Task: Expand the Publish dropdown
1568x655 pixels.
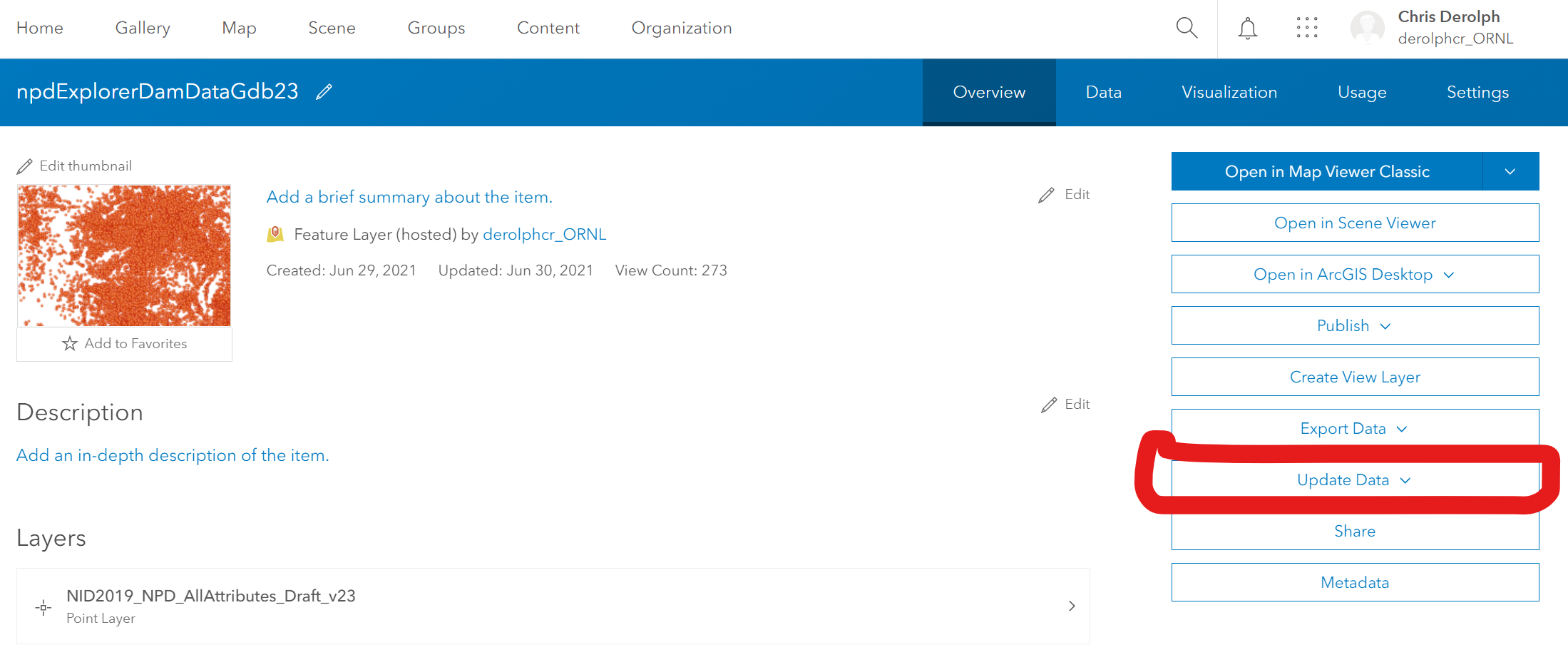Action: click(1353, 325)
